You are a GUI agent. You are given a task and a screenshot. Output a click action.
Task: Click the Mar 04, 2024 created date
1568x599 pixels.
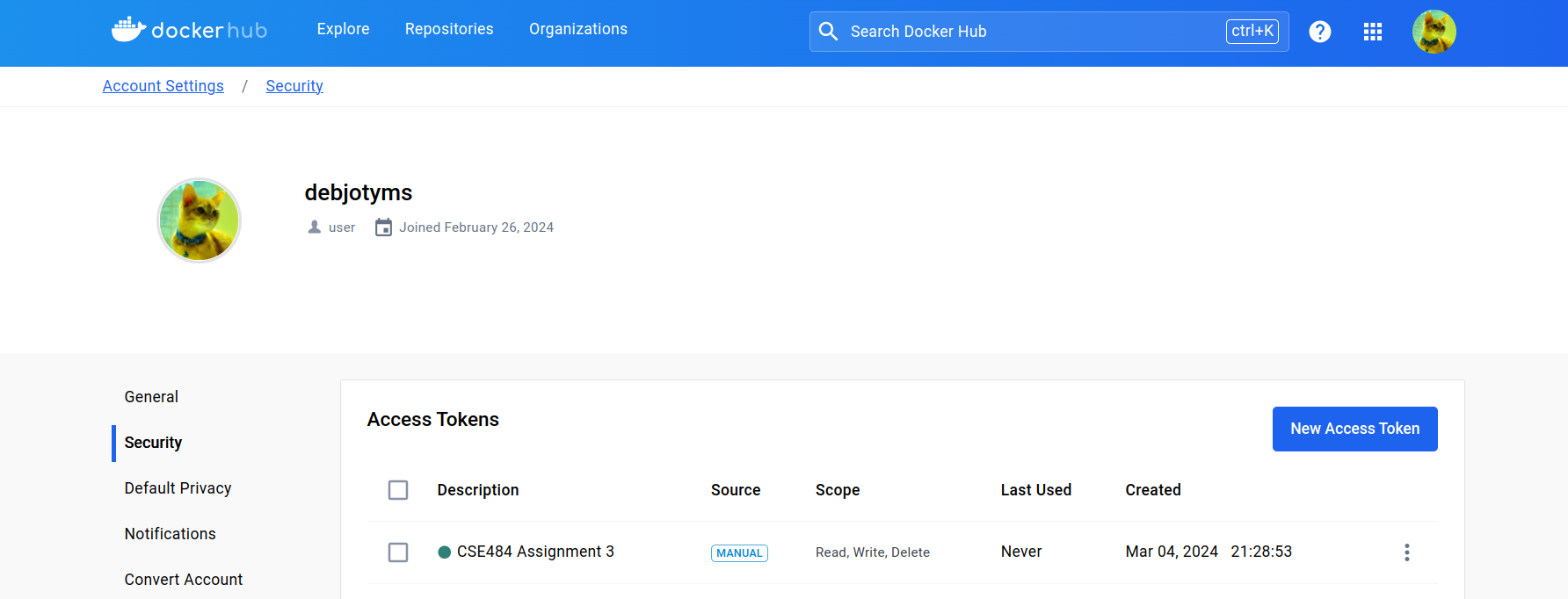(x=1172, y=552)
